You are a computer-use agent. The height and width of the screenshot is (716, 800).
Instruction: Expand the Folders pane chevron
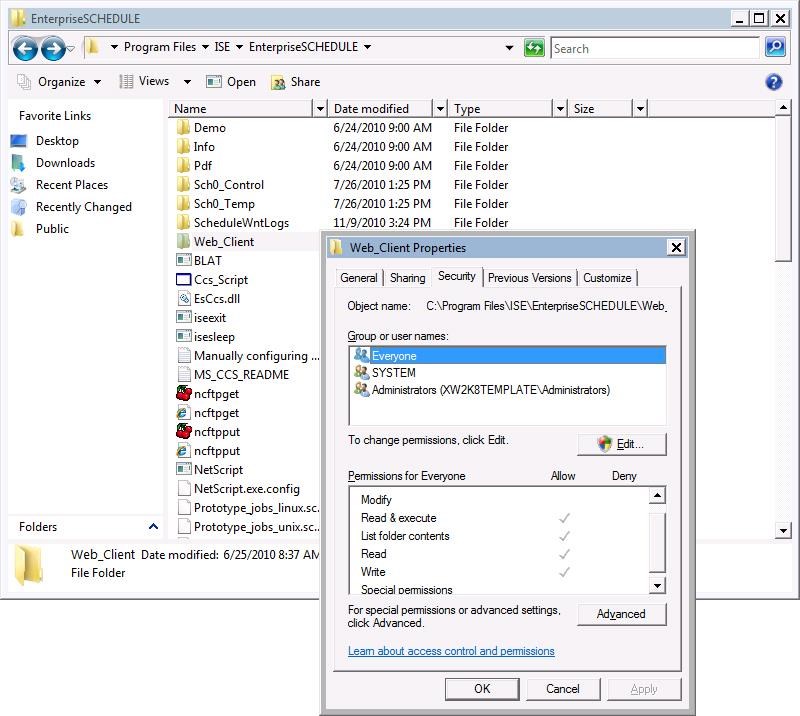(153, 527)
